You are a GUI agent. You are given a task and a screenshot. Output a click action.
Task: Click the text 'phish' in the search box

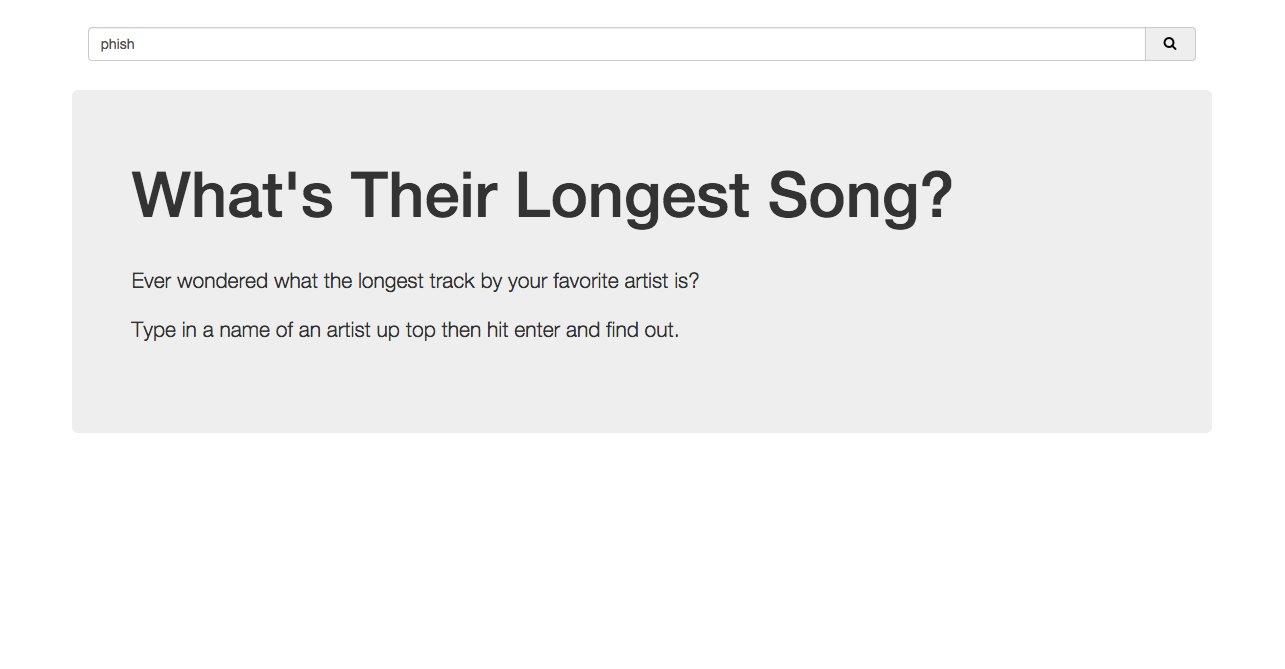tap(117, 44)
